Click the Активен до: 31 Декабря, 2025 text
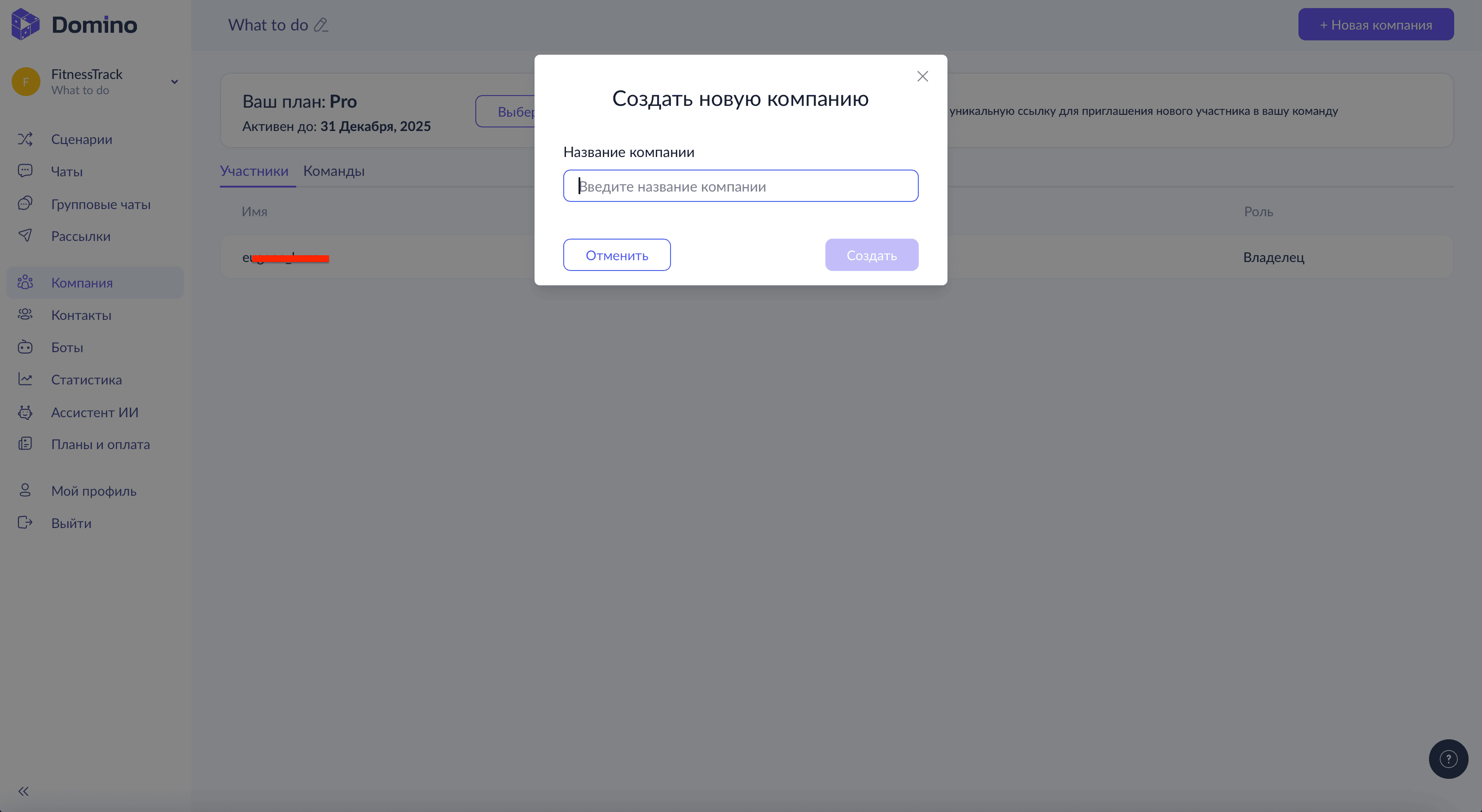Image resolution: width=1482 pixels, height=812 pixels. tap(337, 126)
